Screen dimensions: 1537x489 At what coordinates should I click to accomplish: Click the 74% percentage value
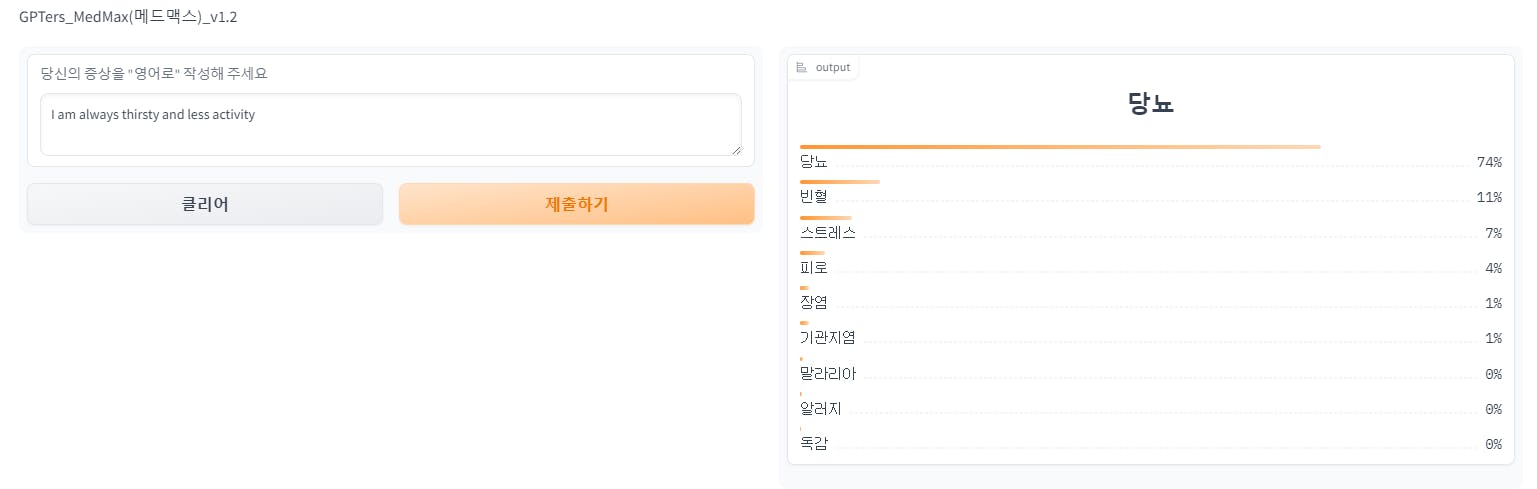(x=1489, y=162)
